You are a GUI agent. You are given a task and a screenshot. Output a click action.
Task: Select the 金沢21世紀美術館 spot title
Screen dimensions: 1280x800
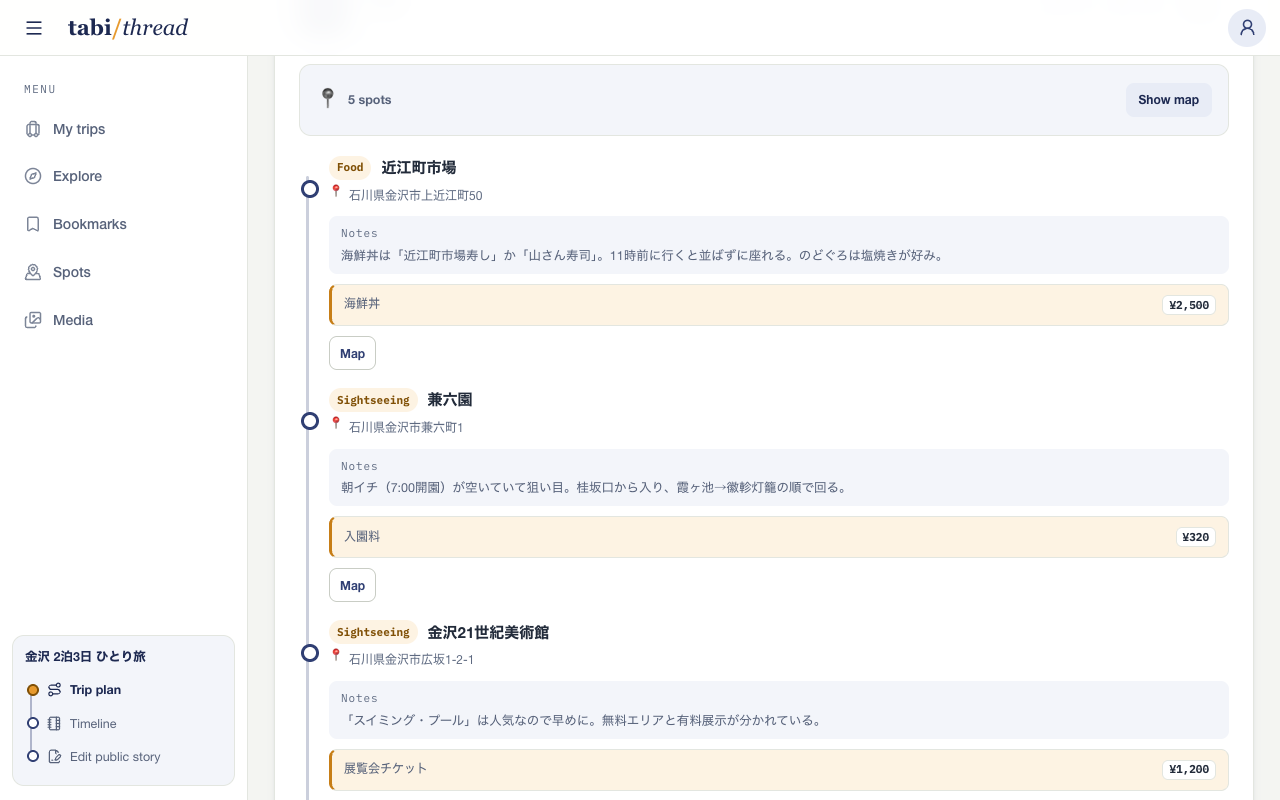(x=488, y=632)
